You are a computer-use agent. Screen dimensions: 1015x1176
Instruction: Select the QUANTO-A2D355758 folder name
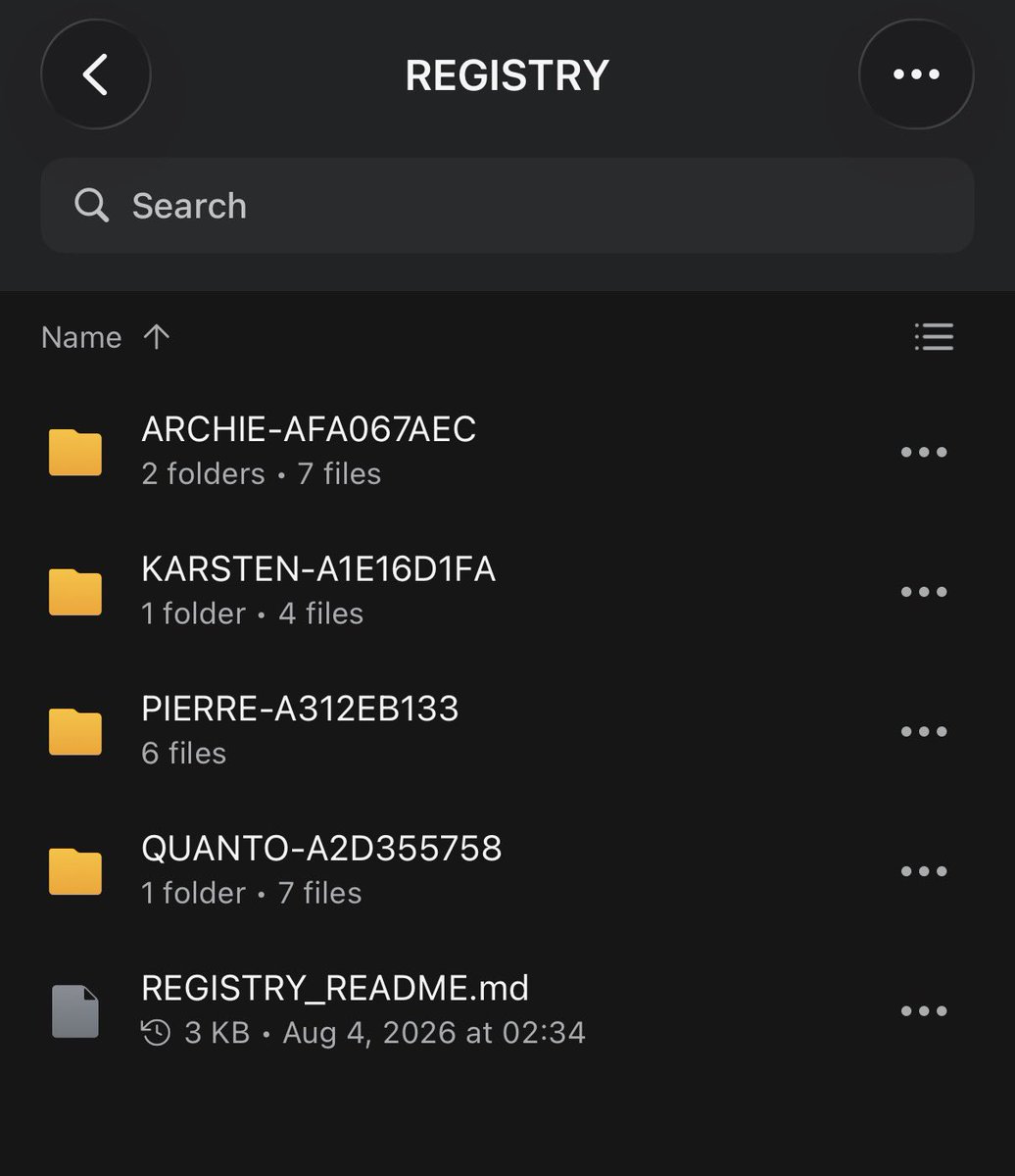coord(321,849)
